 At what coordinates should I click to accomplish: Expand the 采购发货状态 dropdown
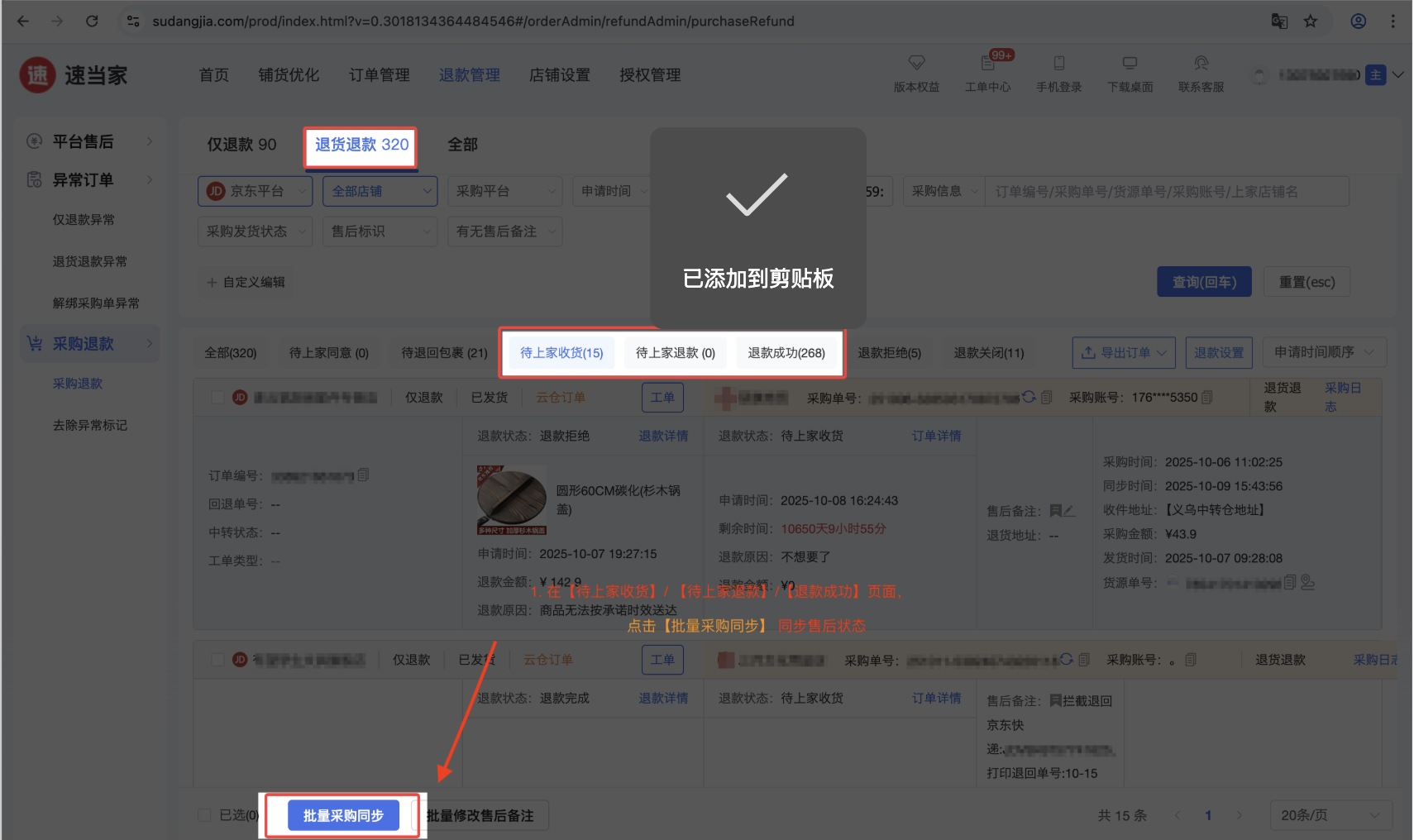click(255, 231)
